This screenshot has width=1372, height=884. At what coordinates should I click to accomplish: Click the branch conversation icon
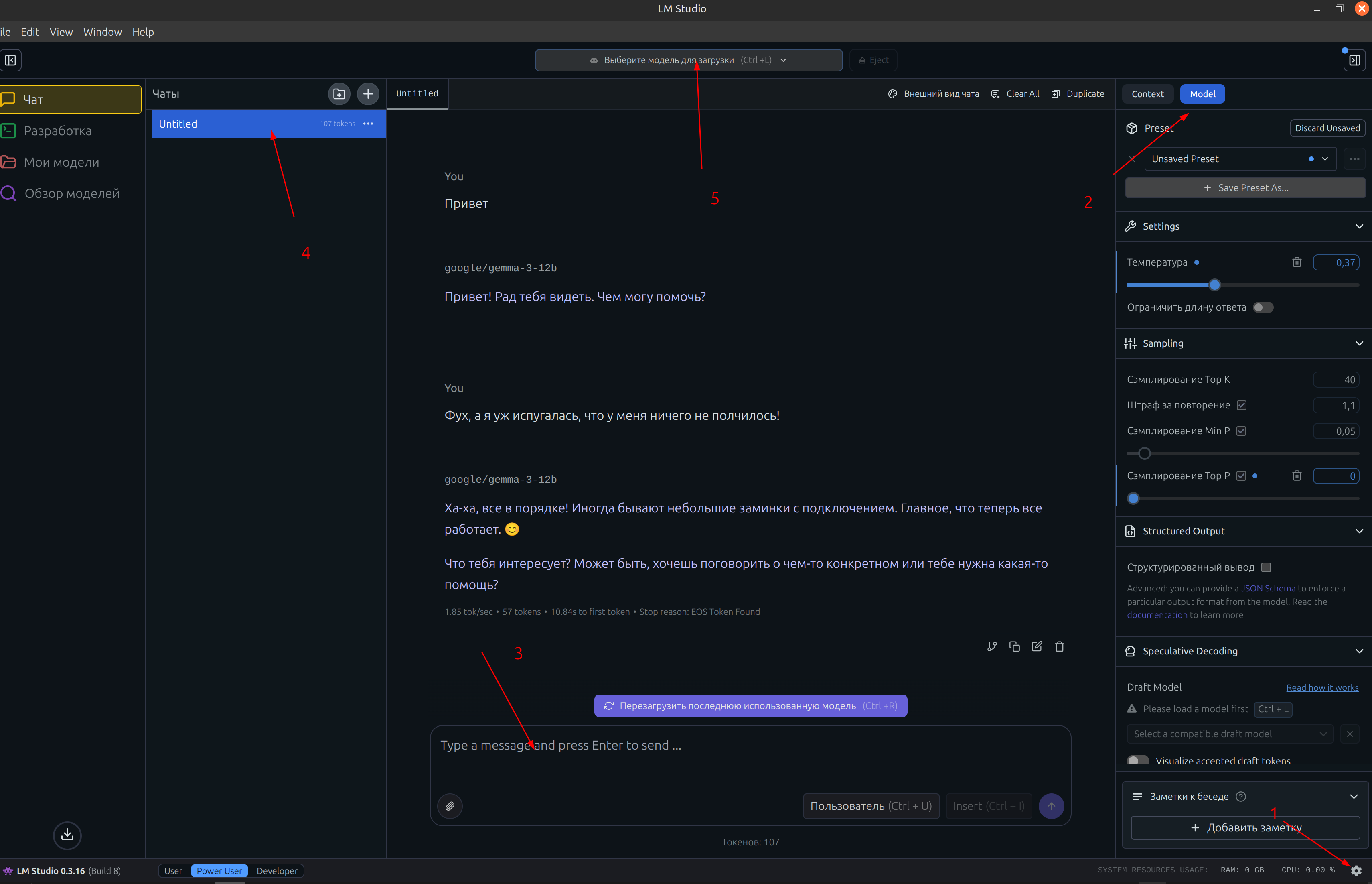tap(992, 647)
